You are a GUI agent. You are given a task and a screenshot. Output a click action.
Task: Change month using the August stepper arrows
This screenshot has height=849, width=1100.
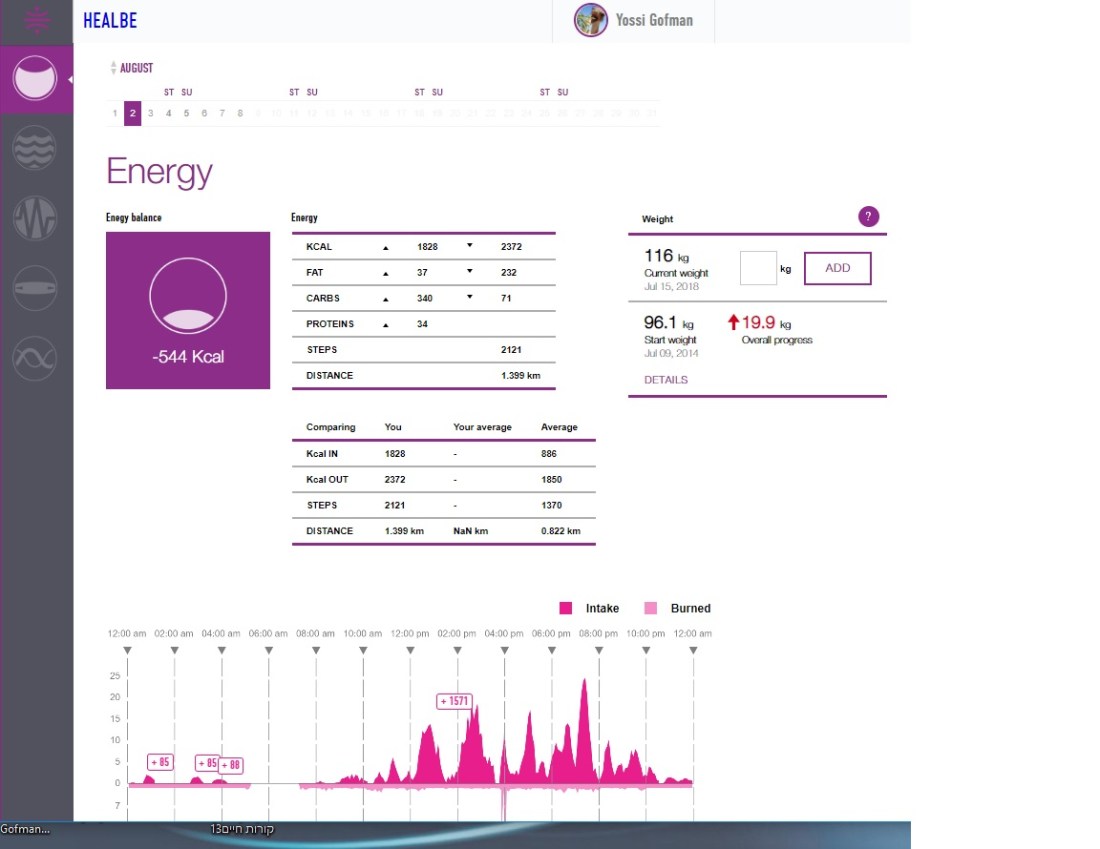coord(113,68)
